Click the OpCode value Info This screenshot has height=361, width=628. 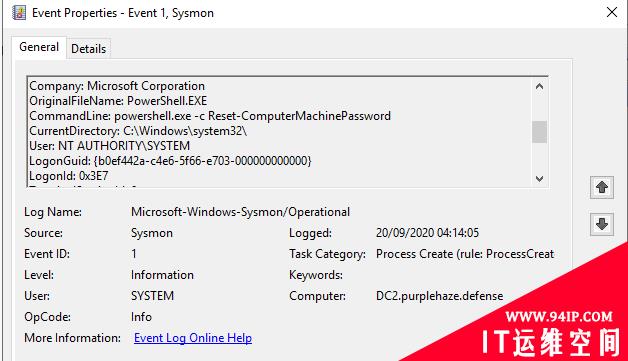141,317
